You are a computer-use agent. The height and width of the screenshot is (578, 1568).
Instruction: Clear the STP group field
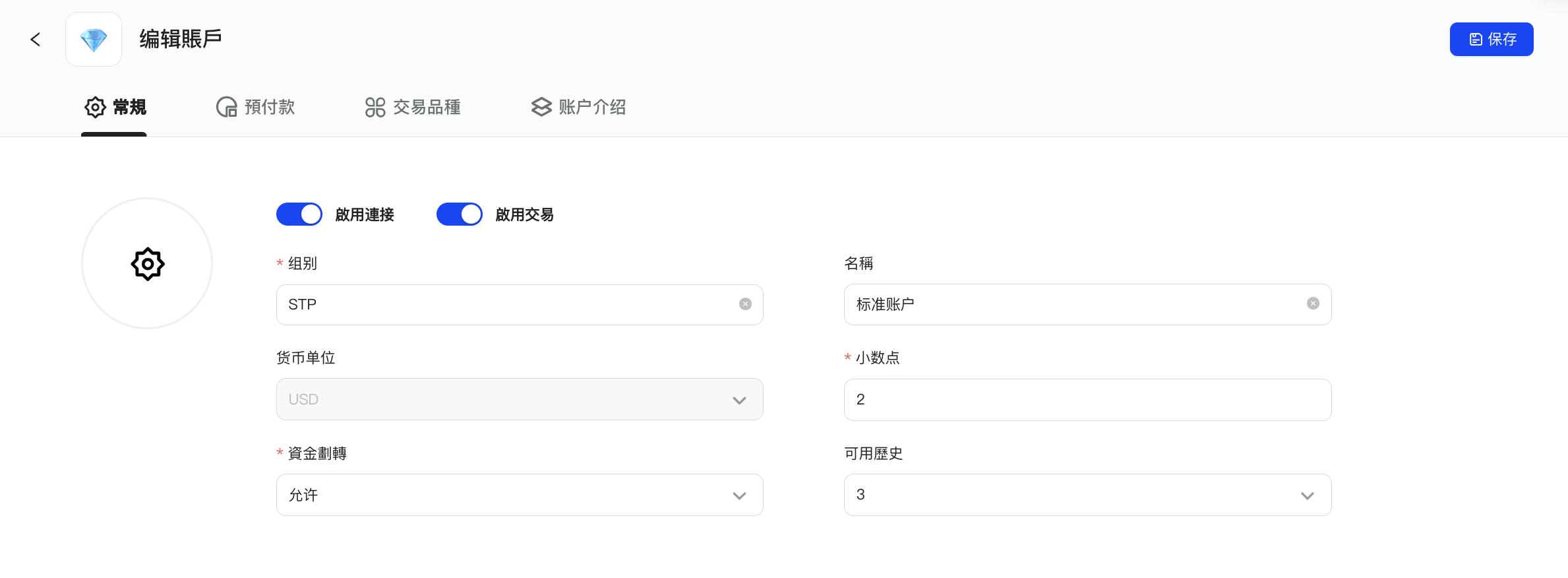pyautogui.click(x=745, y=304)
